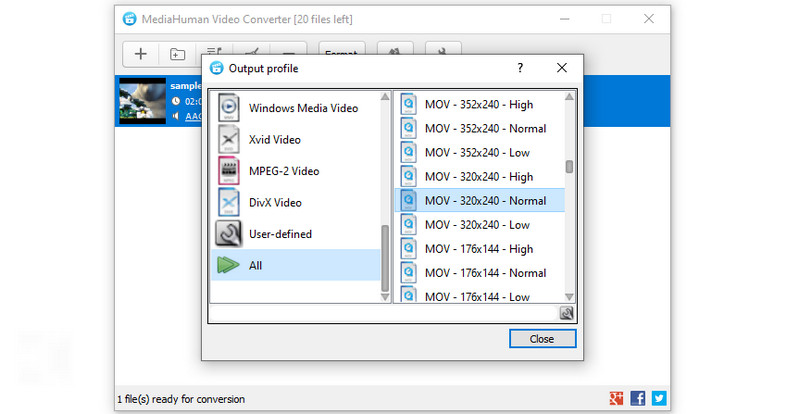This screenshot has height=414, width=799.
Task: Click icon of MOV 352x240 High
Action: (408, 104)
